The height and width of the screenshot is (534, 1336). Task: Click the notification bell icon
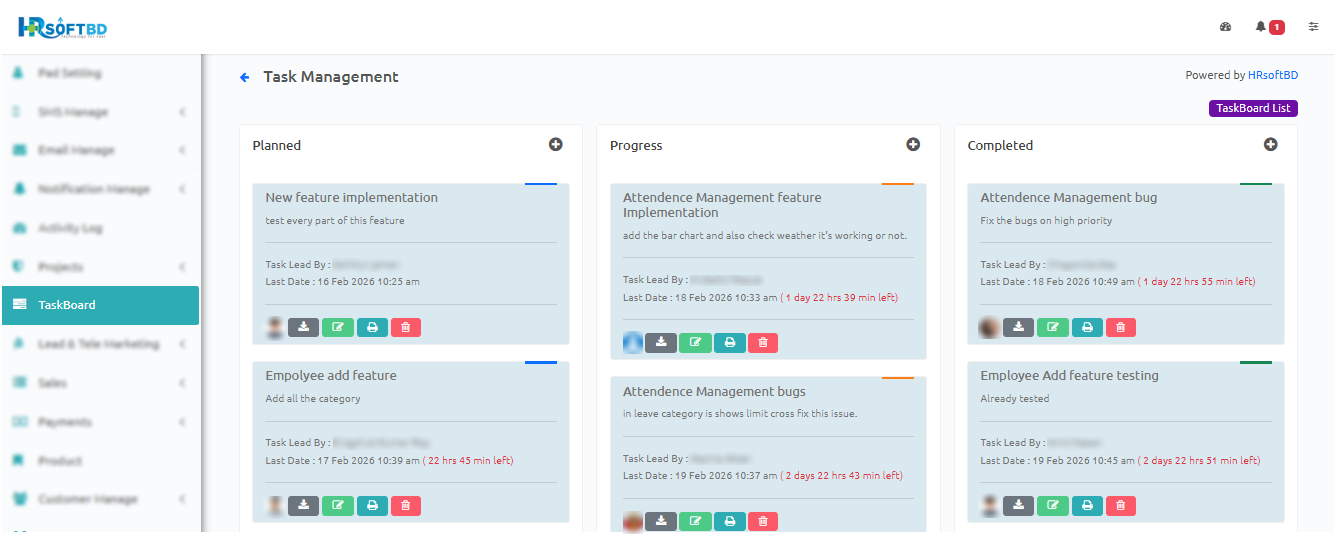click(x=1261, y=27)
